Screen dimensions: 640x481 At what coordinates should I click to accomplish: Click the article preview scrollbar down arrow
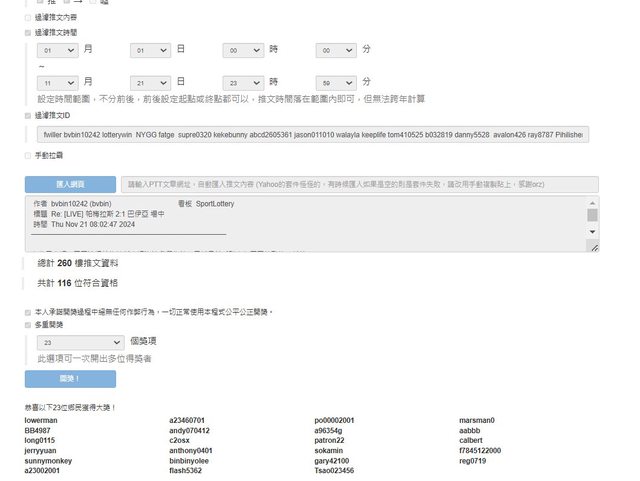(593, 246)
